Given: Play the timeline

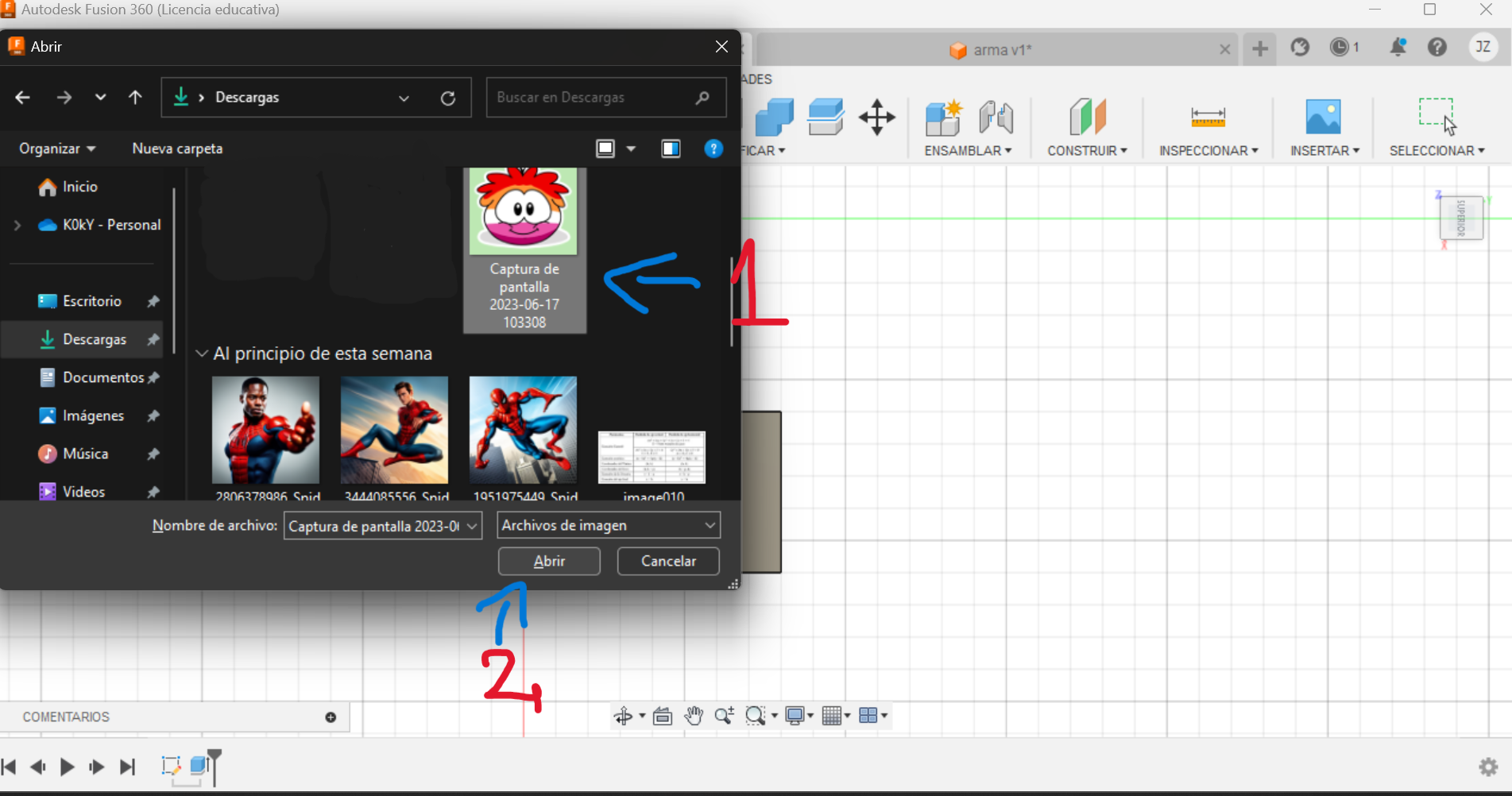Looking at the screenshot, I should pos(68,767).
